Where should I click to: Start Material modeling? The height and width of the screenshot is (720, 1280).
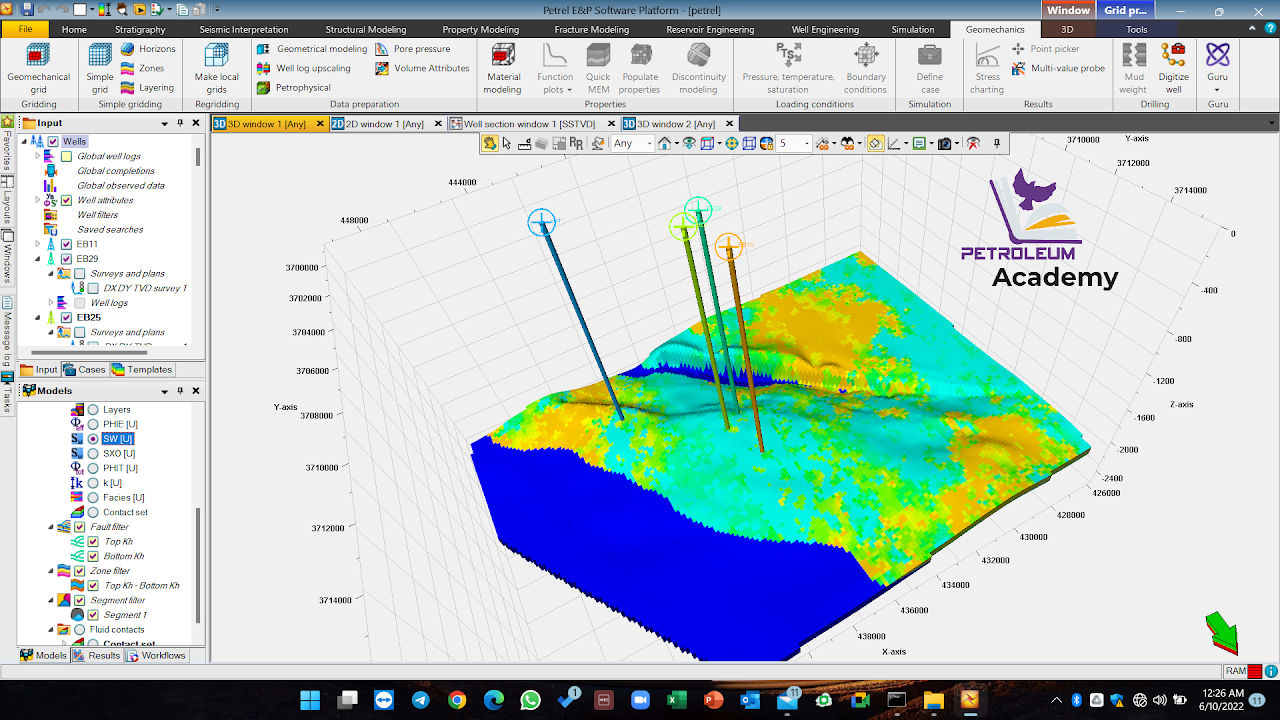coord(503,68)
